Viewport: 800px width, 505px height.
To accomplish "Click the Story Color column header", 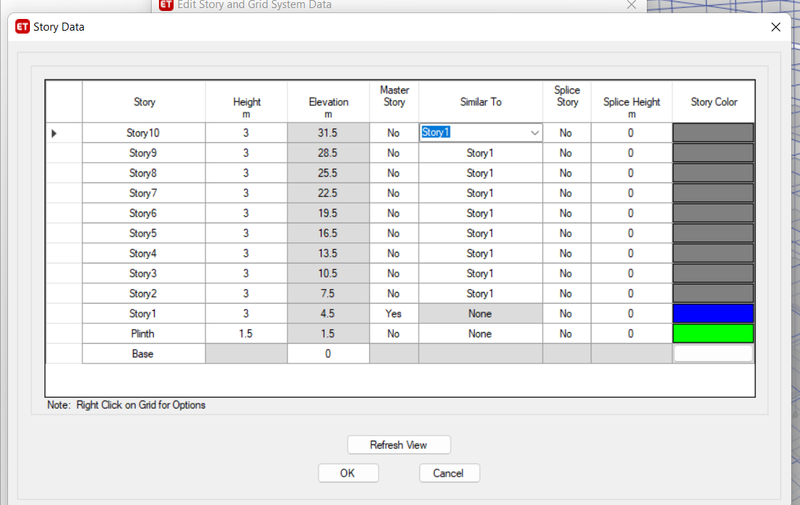I will coord(713,102).
